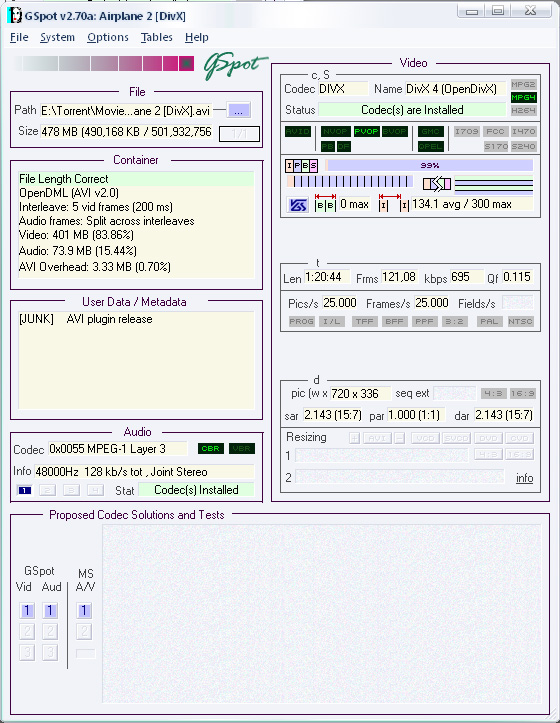The image size is (560, 723).
Task: Click the 1/1 file counter box
Action: (x=239, y=134)
